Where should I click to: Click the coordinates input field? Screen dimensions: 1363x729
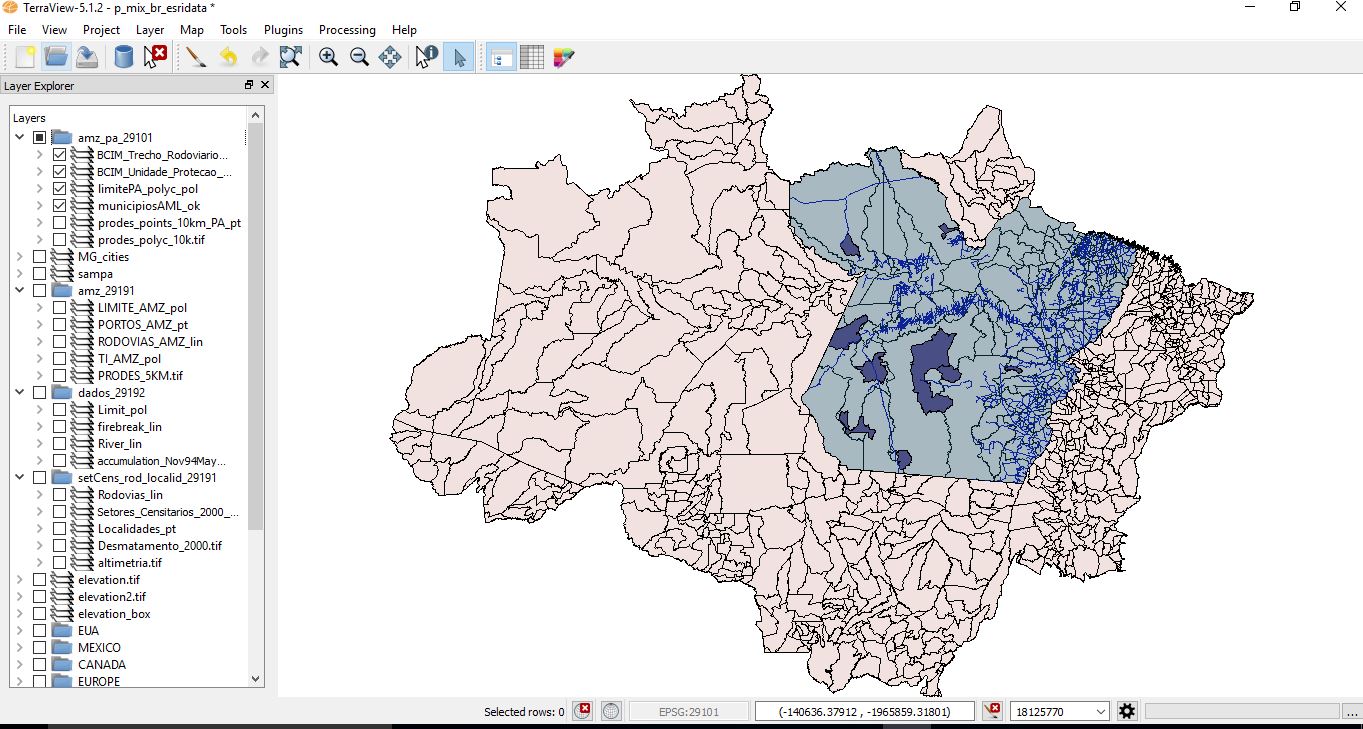864,711
